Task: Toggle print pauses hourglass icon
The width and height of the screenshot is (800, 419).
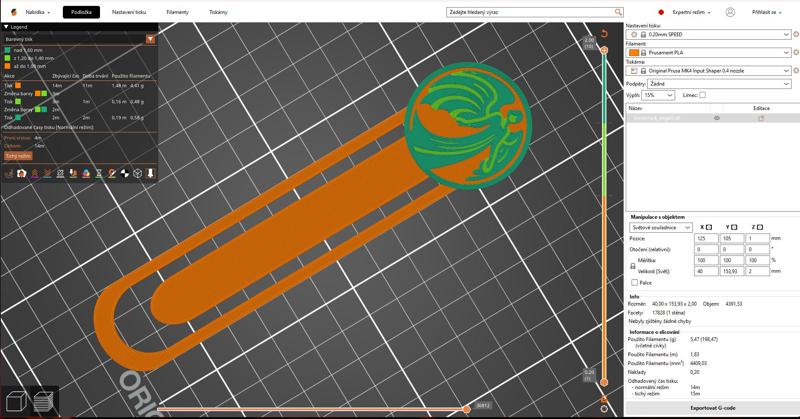Action: point(99,174)
